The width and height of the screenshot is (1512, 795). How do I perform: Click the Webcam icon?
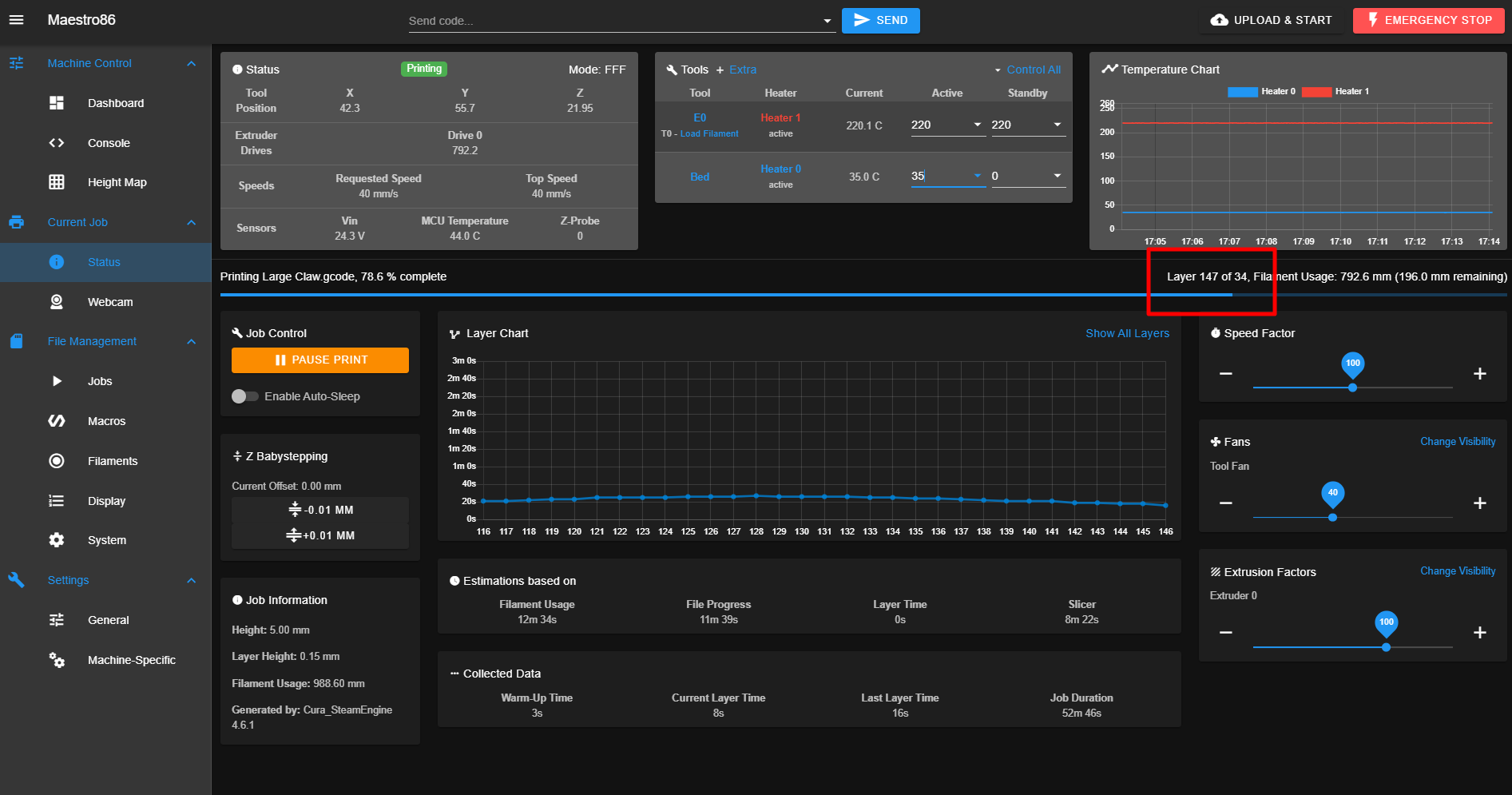57,302
